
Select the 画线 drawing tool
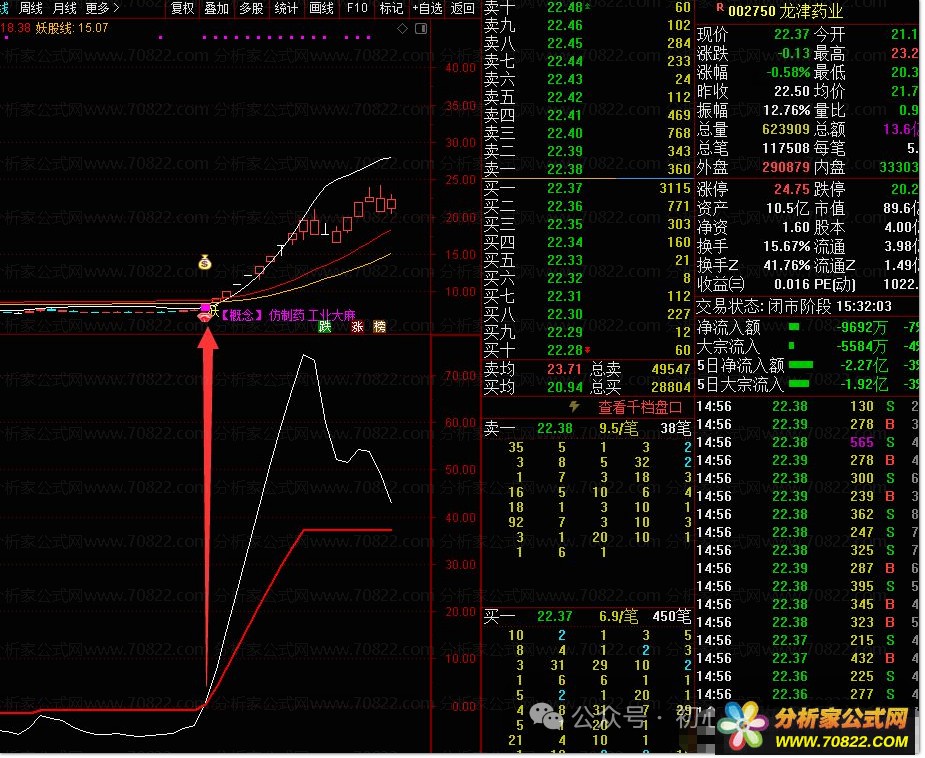point(322,8)
